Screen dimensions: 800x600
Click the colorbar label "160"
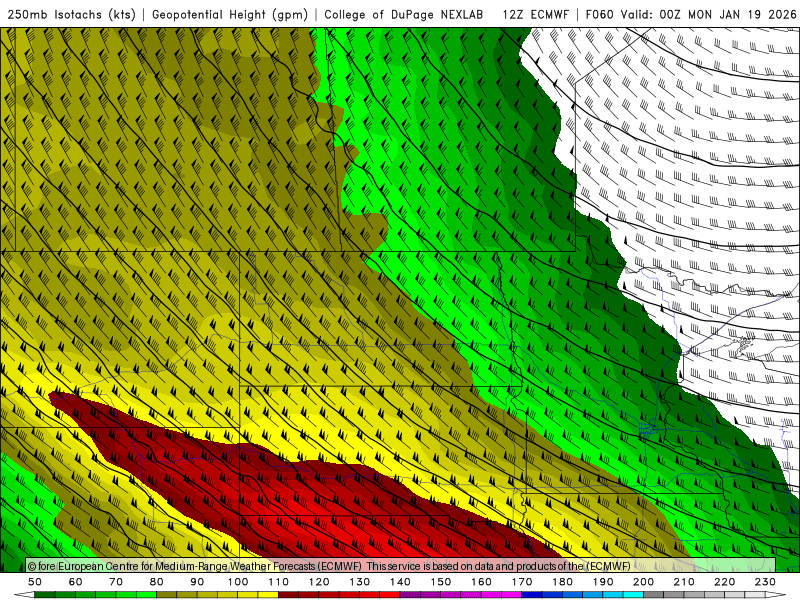[x=481, y=582]
